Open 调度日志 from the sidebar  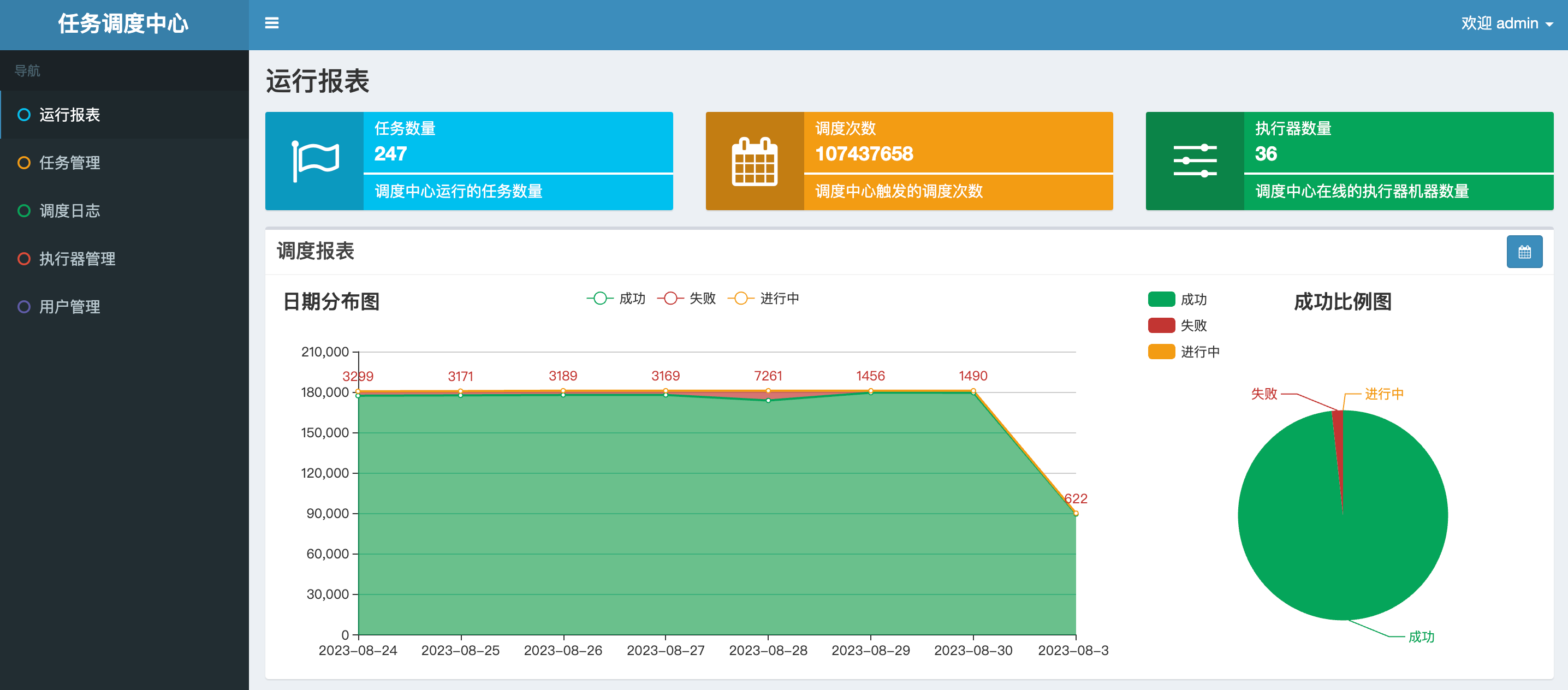coord(124,211)
